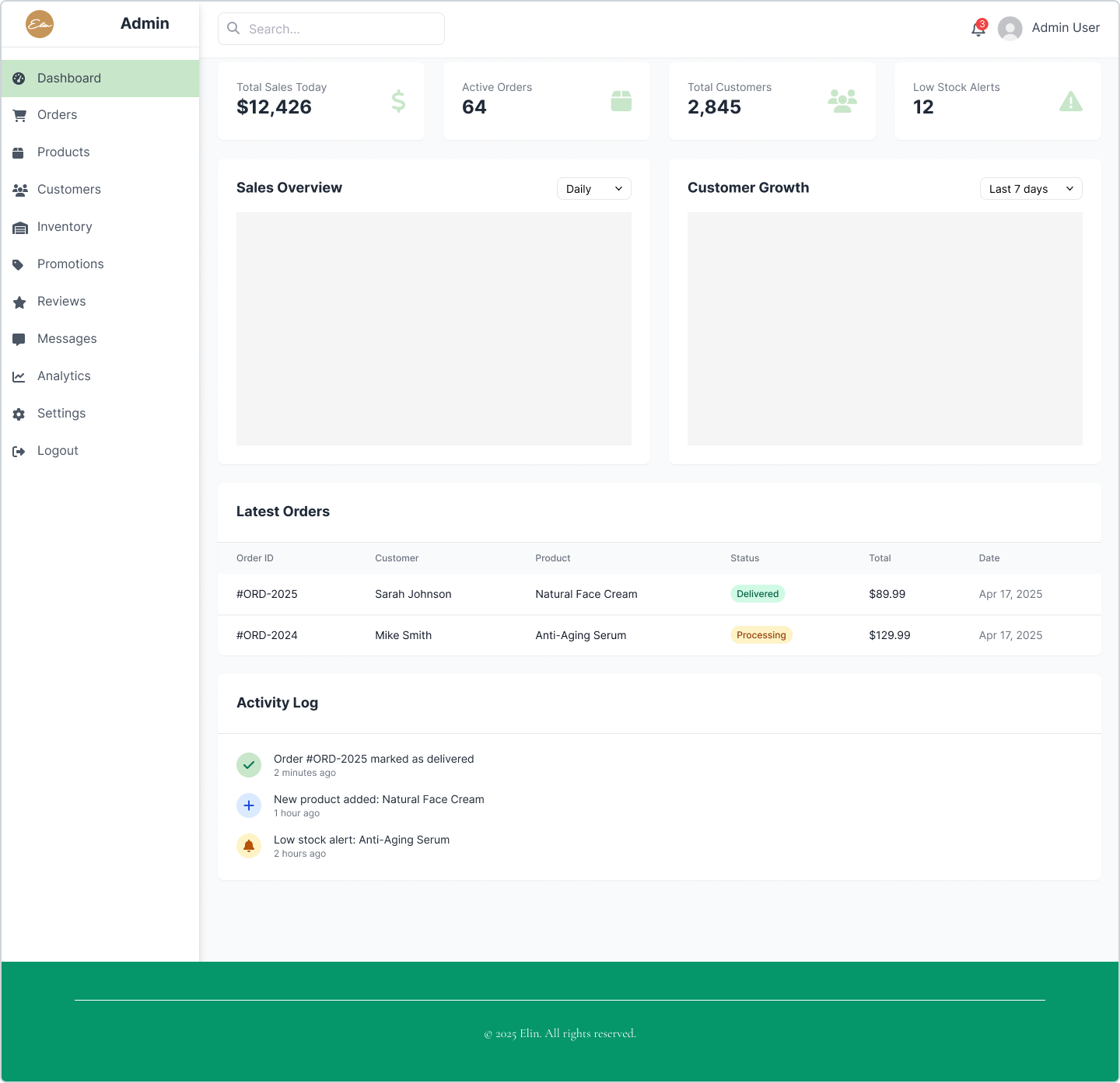The height and width of the screenshot is (1083, 1120).
Task: Select Analytics from the sidebar
Action: tap(64, 376)
